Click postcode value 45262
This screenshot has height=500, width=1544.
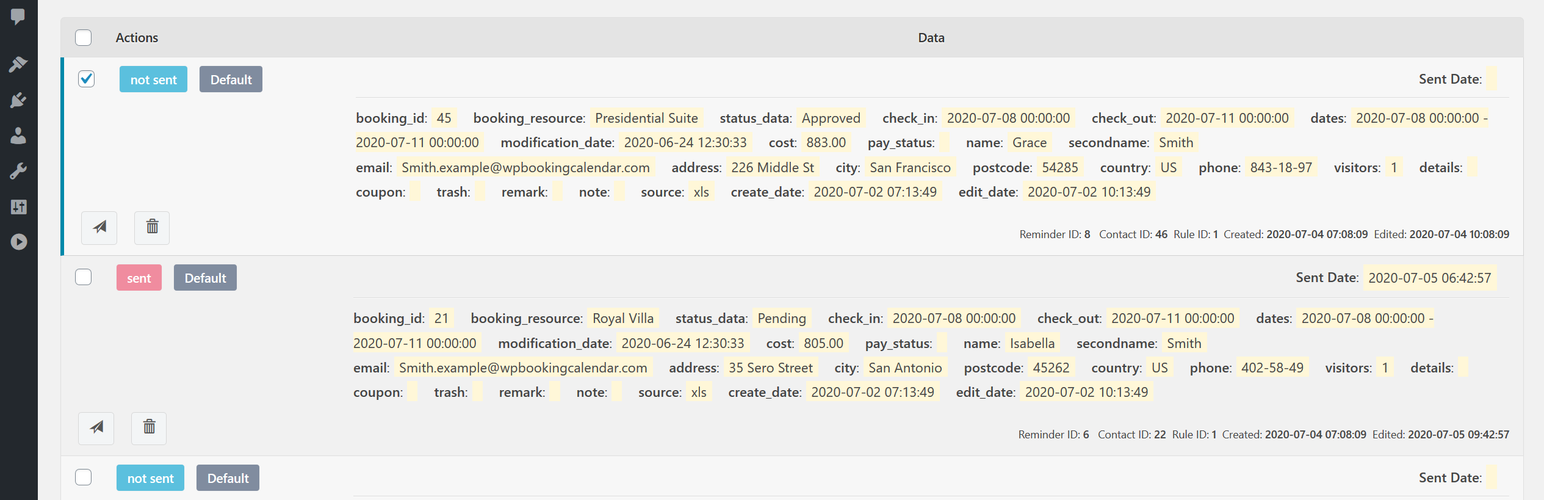tap(1051, 367)
